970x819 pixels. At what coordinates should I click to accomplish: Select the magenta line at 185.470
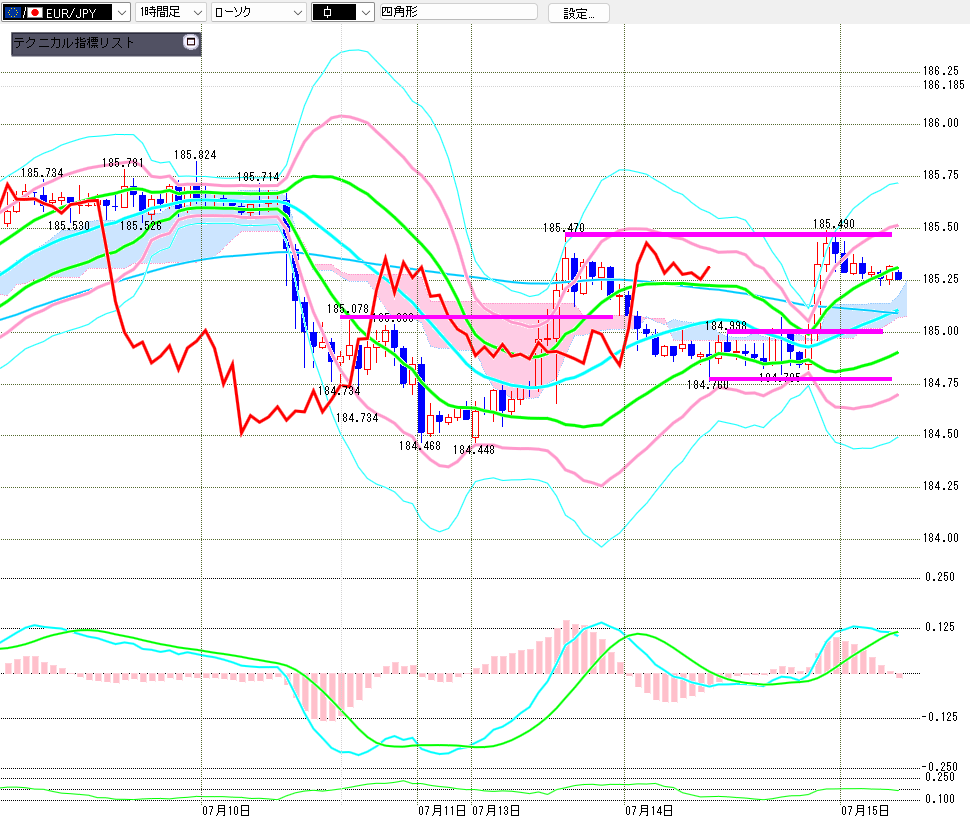(728, 234)
